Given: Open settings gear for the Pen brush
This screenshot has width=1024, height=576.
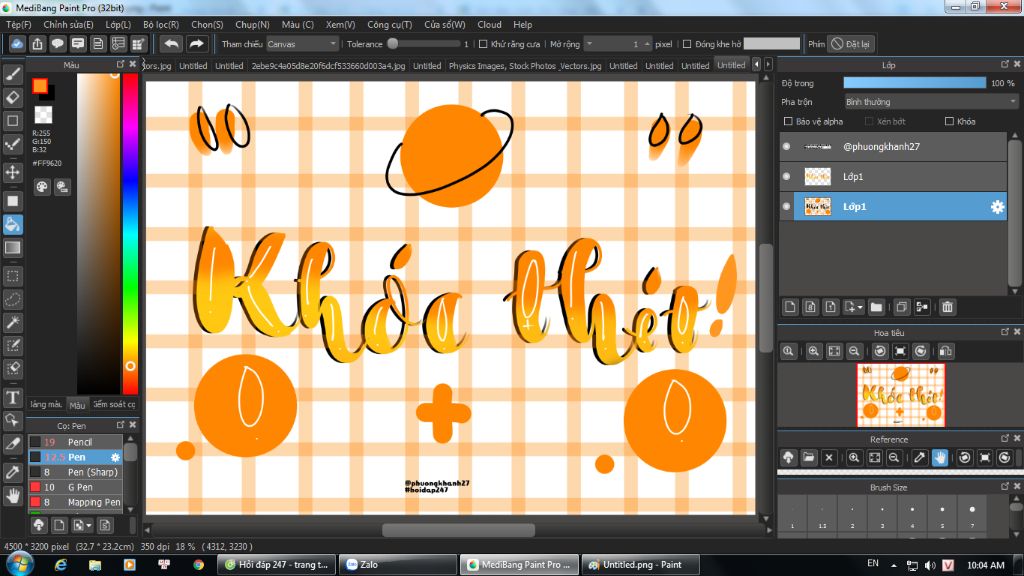Looking at the screenshot, I should pyautogui.click(x=116, y=457).
